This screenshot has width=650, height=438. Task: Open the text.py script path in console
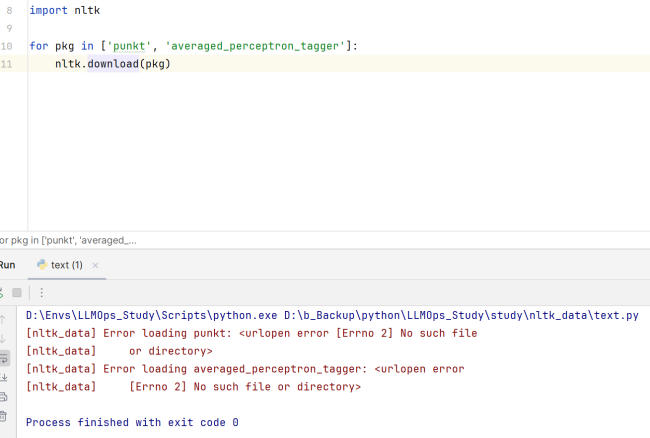pyautogui.click(x=461, y=315)
